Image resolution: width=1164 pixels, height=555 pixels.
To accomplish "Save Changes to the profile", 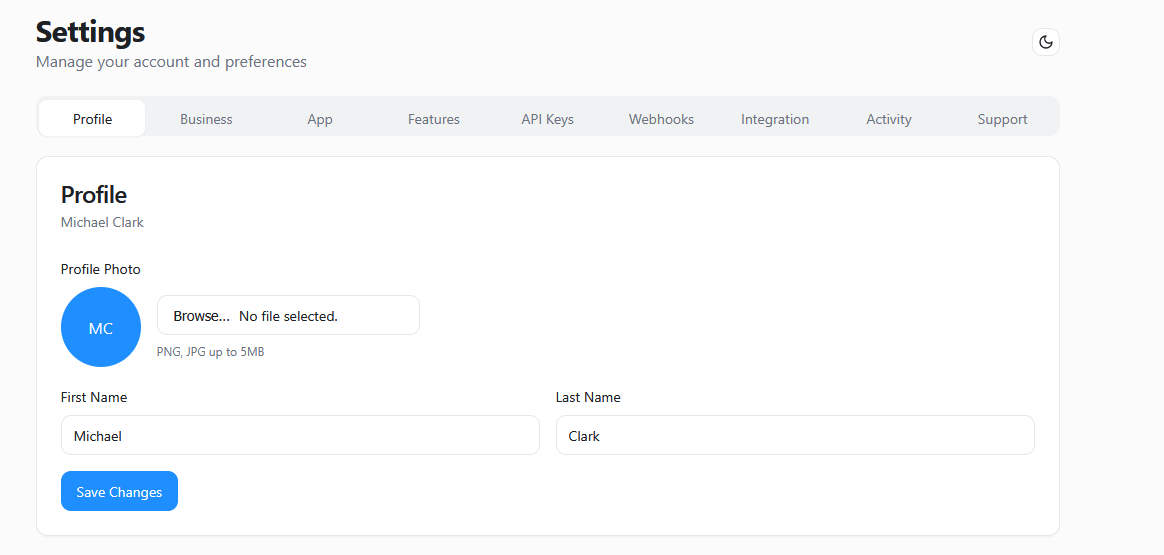I will pos(120,491).
